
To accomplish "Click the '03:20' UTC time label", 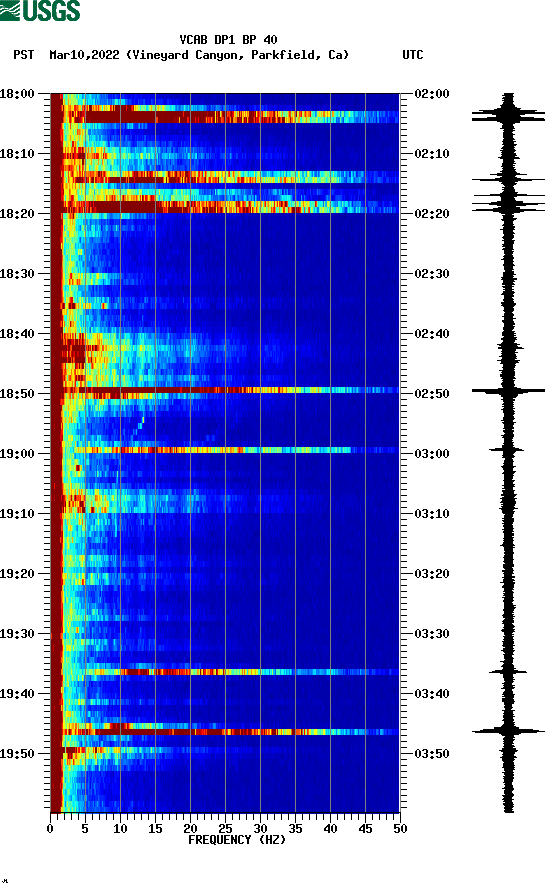I will coord(432,574).
